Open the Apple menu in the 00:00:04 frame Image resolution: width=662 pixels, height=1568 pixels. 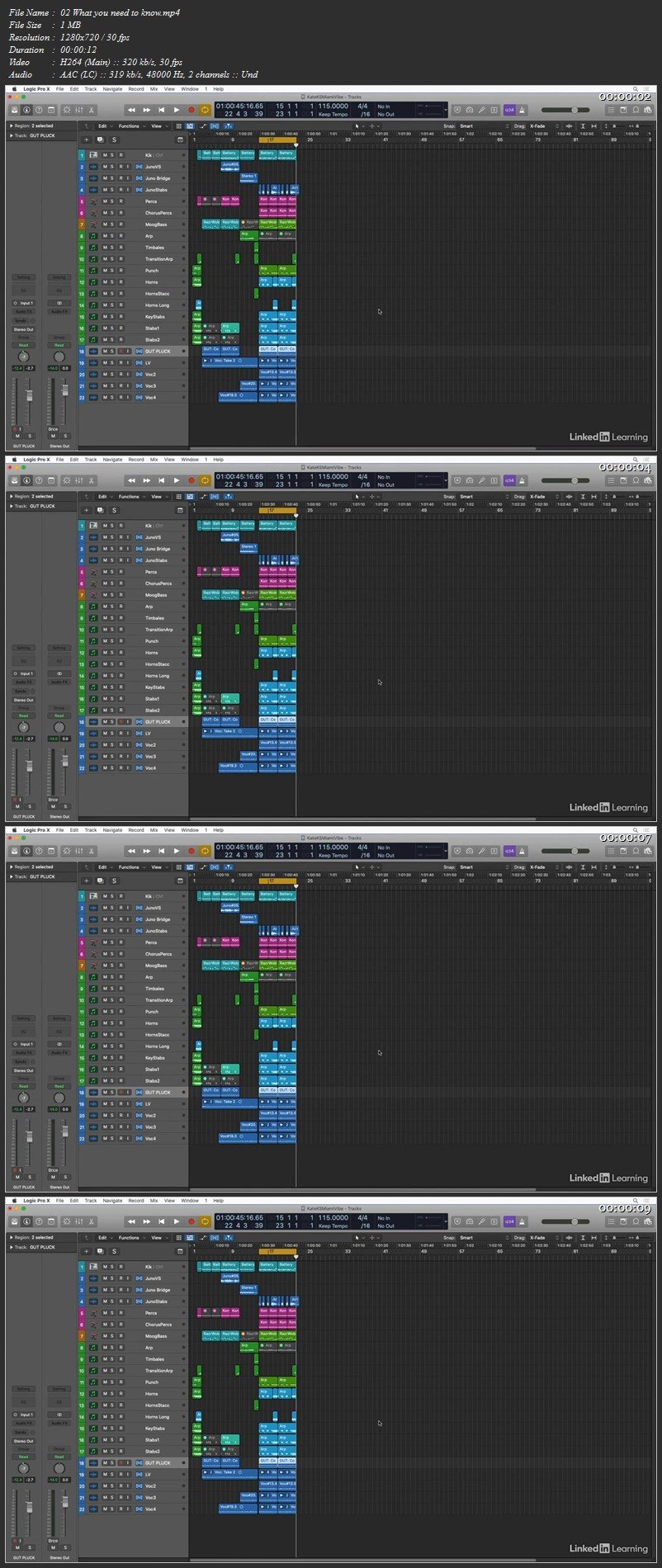click(x=13, y=460)
